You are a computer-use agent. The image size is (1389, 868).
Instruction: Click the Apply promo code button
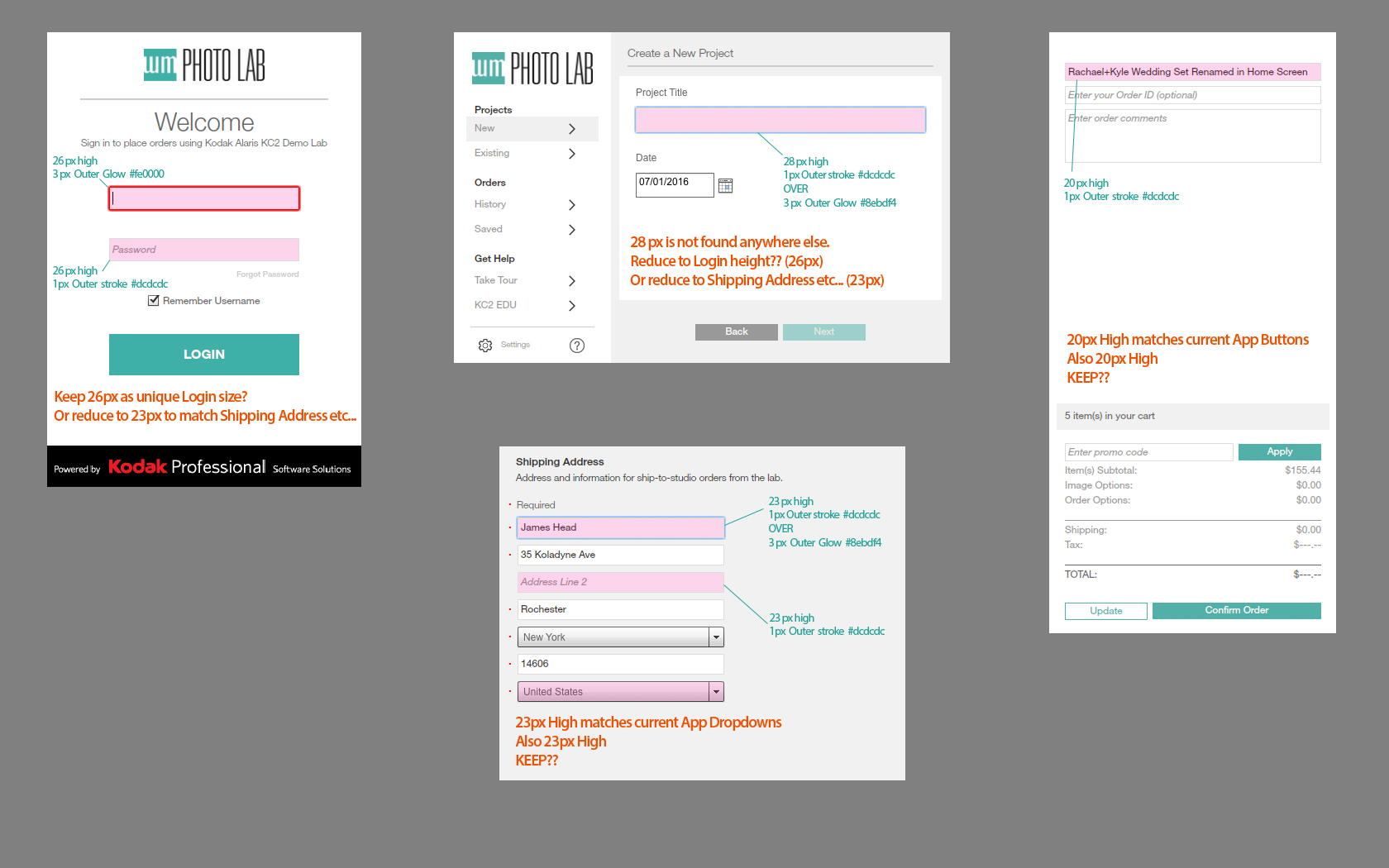1279,452
